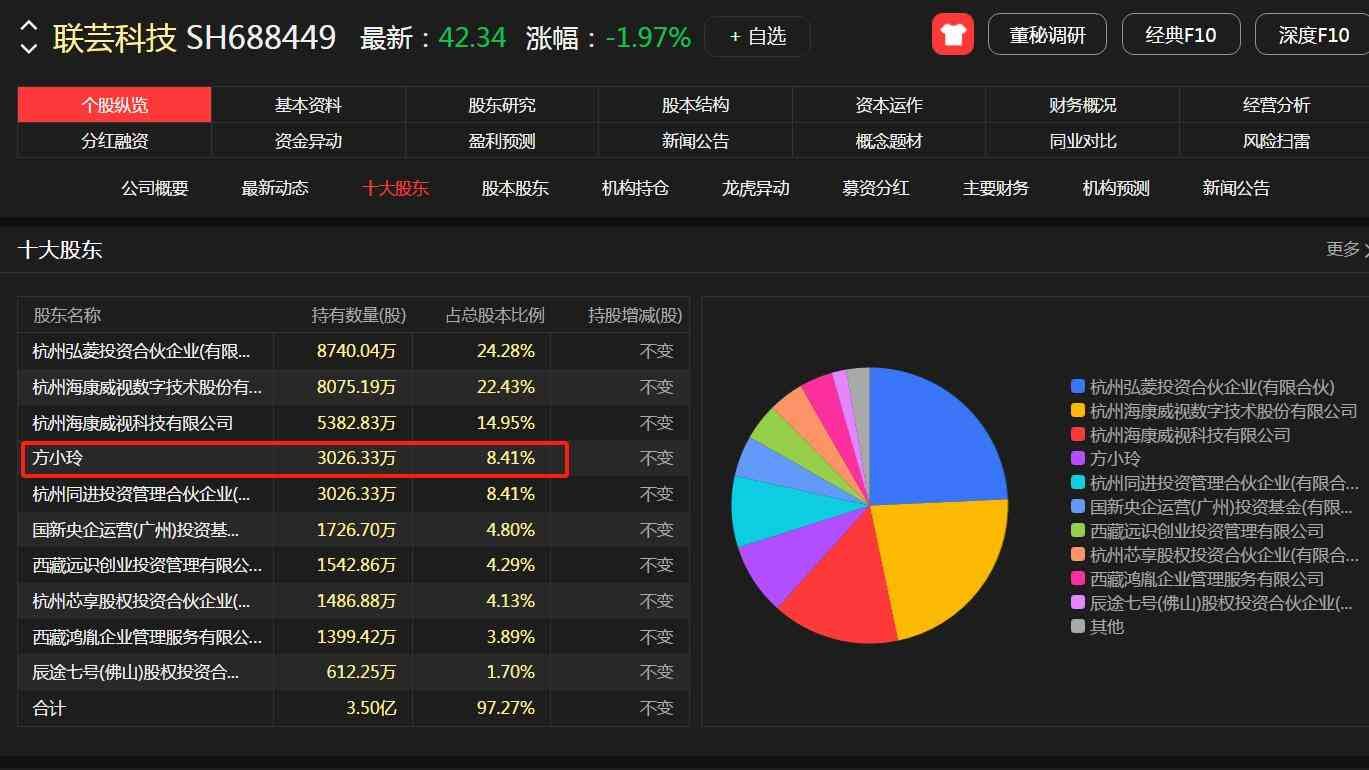
Task: Click the 持有数量(股) column header
Action: tap(358, 315)
